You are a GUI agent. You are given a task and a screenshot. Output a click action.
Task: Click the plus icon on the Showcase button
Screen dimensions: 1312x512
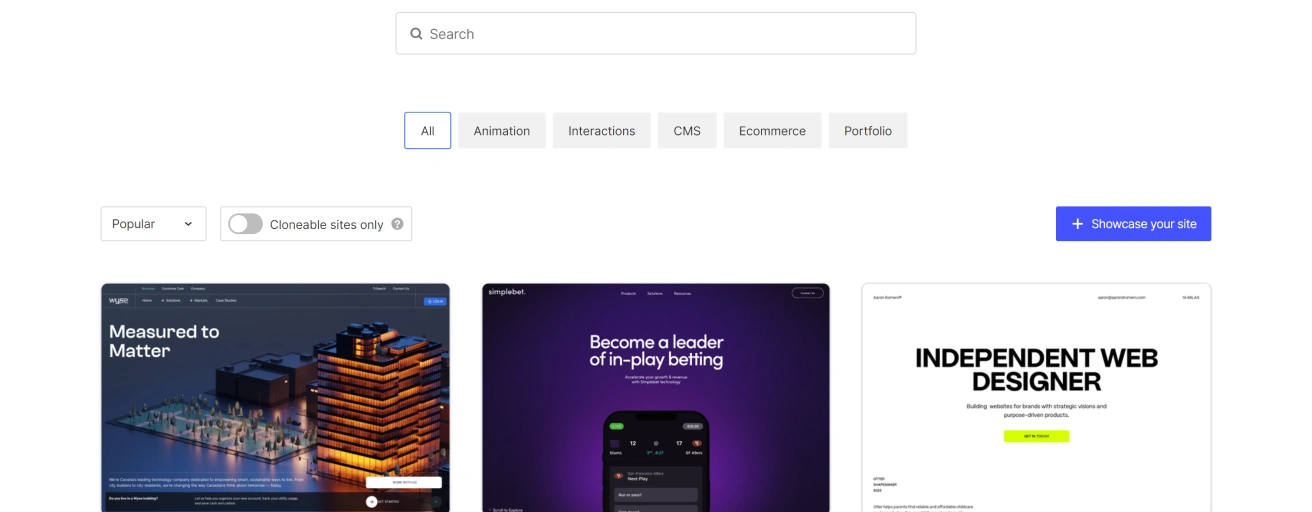click(x=1077, y=224)
